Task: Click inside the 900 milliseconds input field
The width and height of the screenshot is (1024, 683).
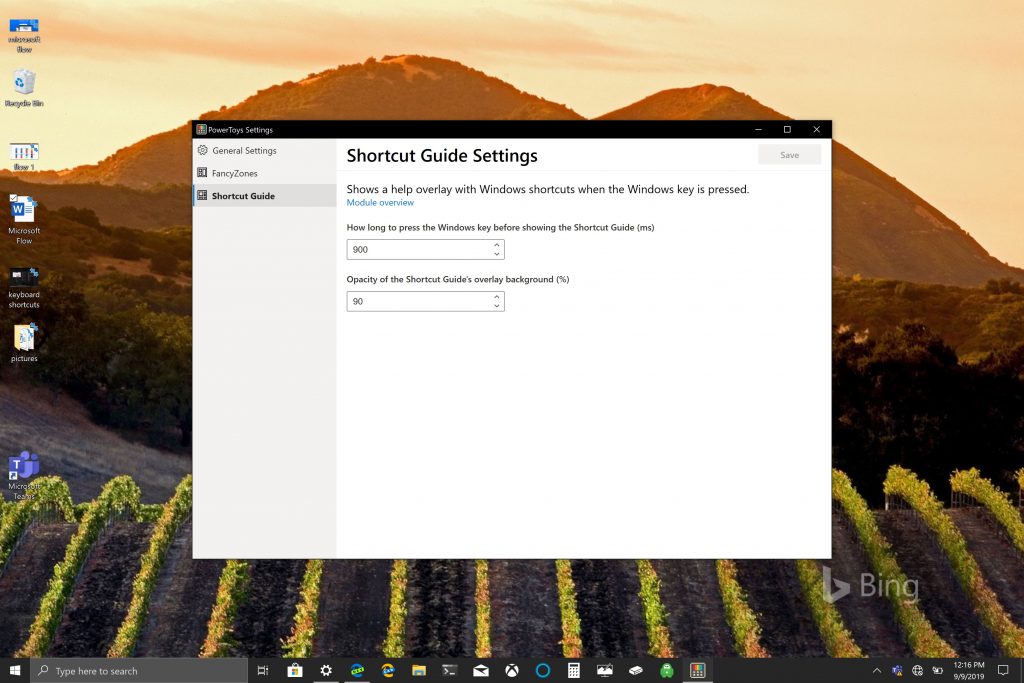Action: 420,249
